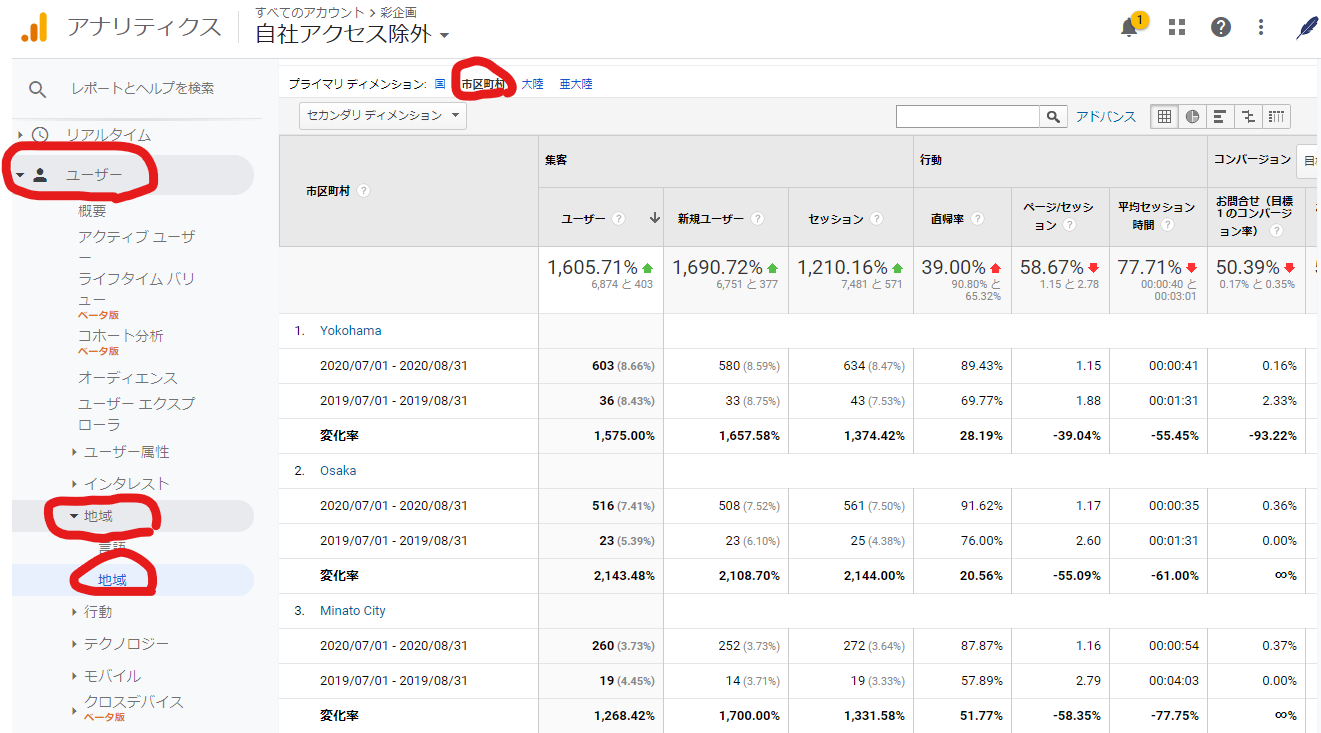This screenshot has width=1321, height=733.
Task: Open 概要 under ユーザー
Action: (92, 211)
